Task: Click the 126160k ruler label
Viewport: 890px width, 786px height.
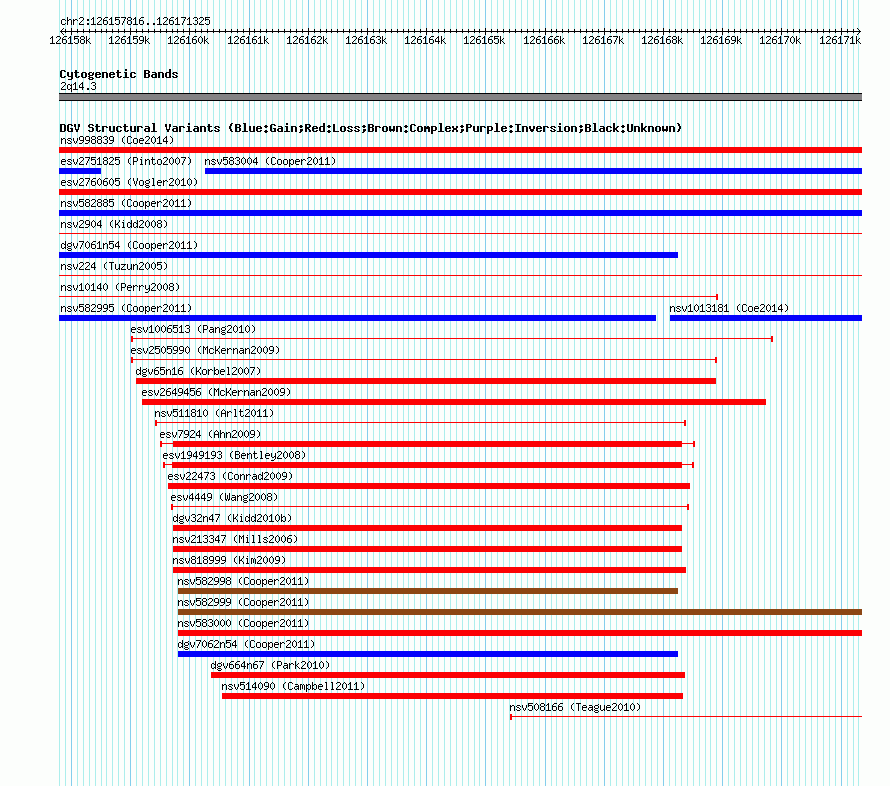Action: tap(188, 40)
